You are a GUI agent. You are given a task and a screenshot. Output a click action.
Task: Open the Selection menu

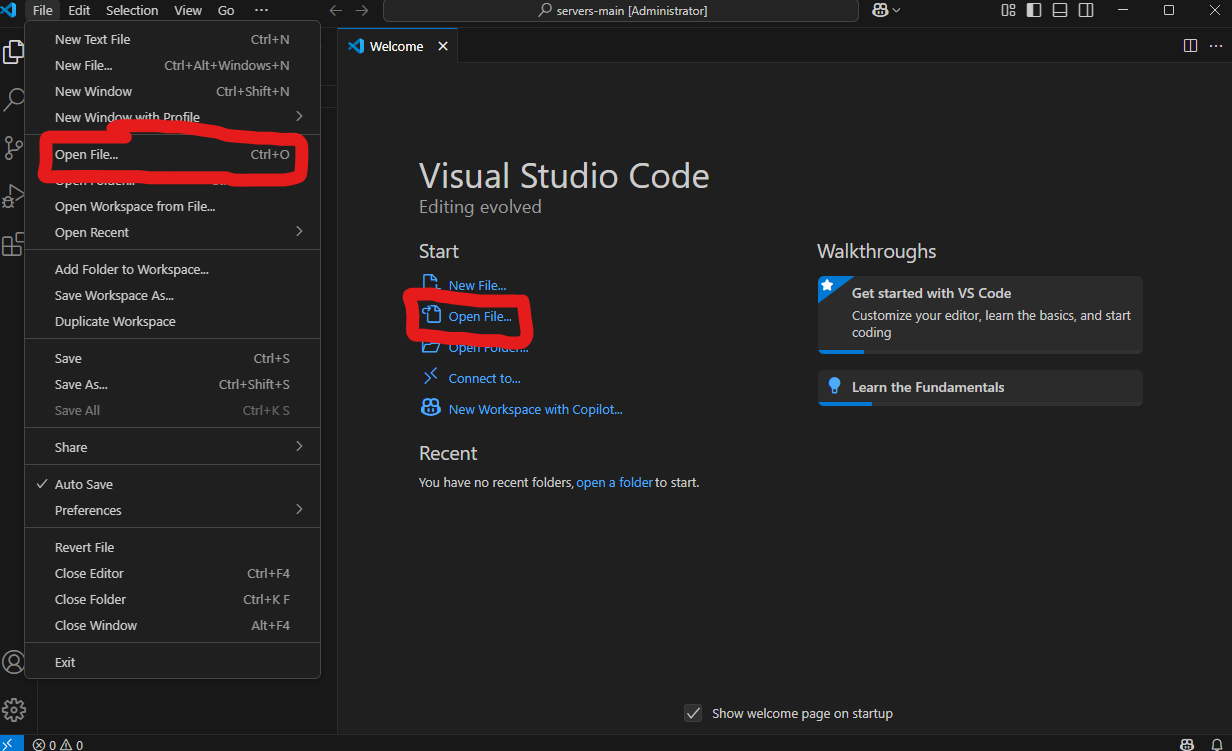click(x=132, y=10)
